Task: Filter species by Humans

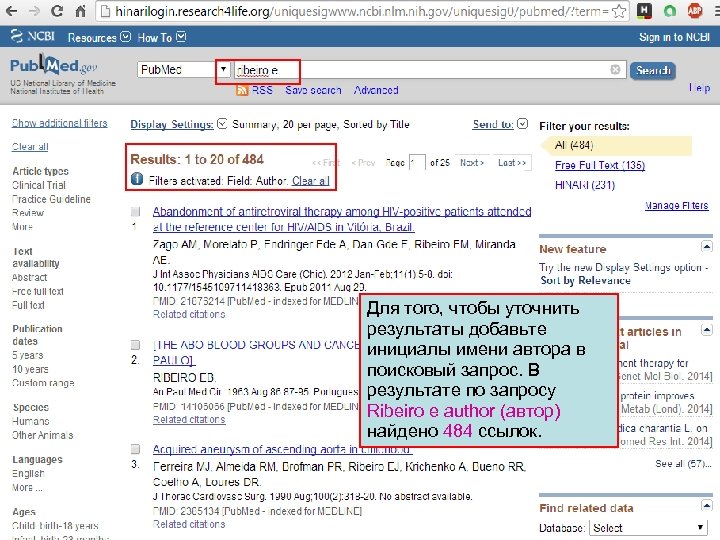Action: coord(31,421)
